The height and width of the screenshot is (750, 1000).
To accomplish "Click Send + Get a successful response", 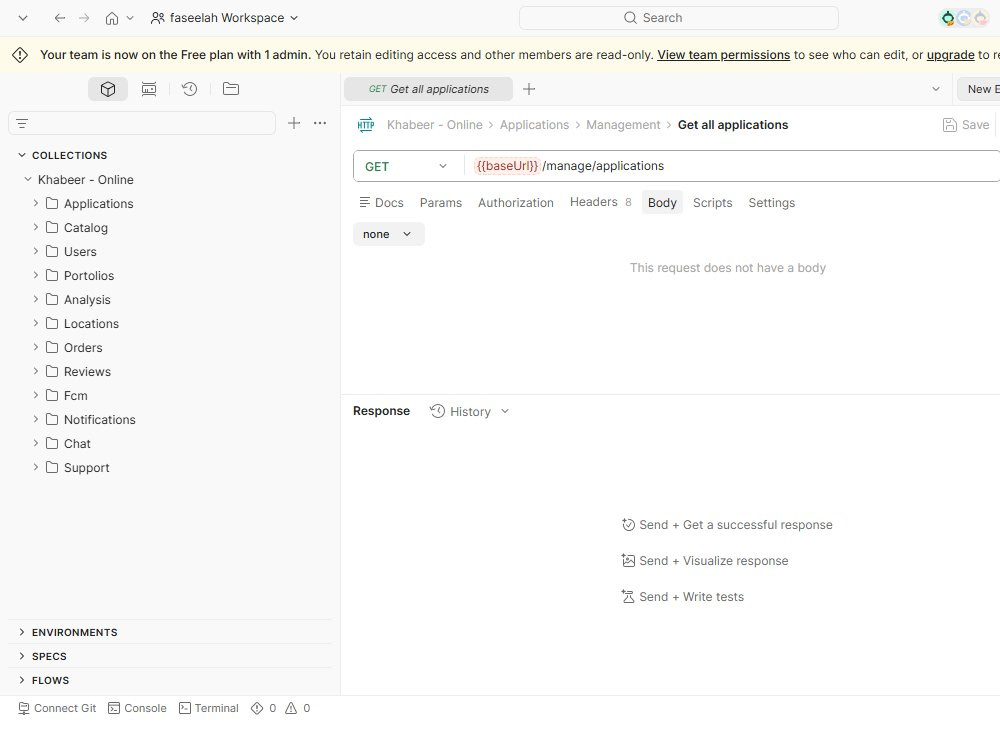I will tap(727, 525).
